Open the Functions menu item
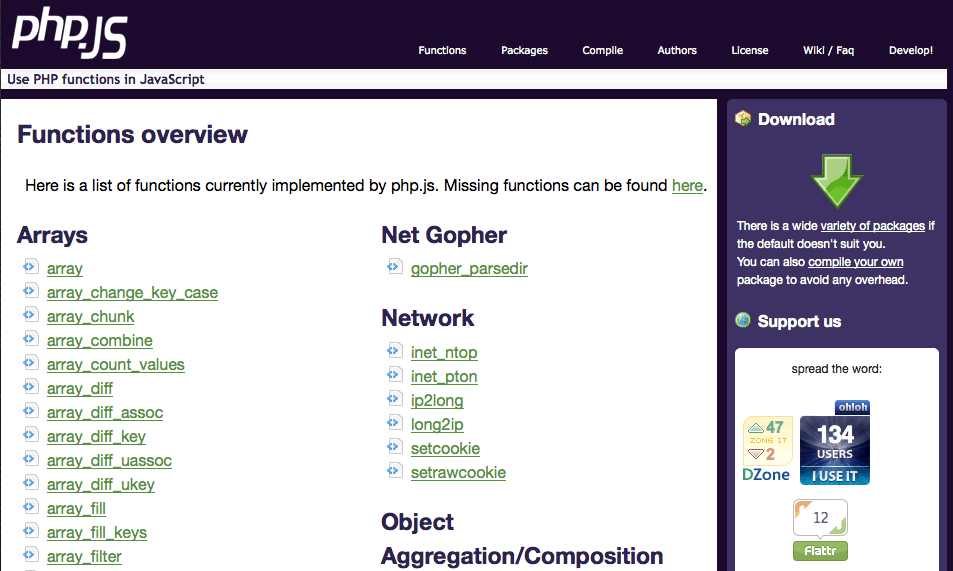Image resolution: width=953 pixels, height=571 pixels. point(442,50)
